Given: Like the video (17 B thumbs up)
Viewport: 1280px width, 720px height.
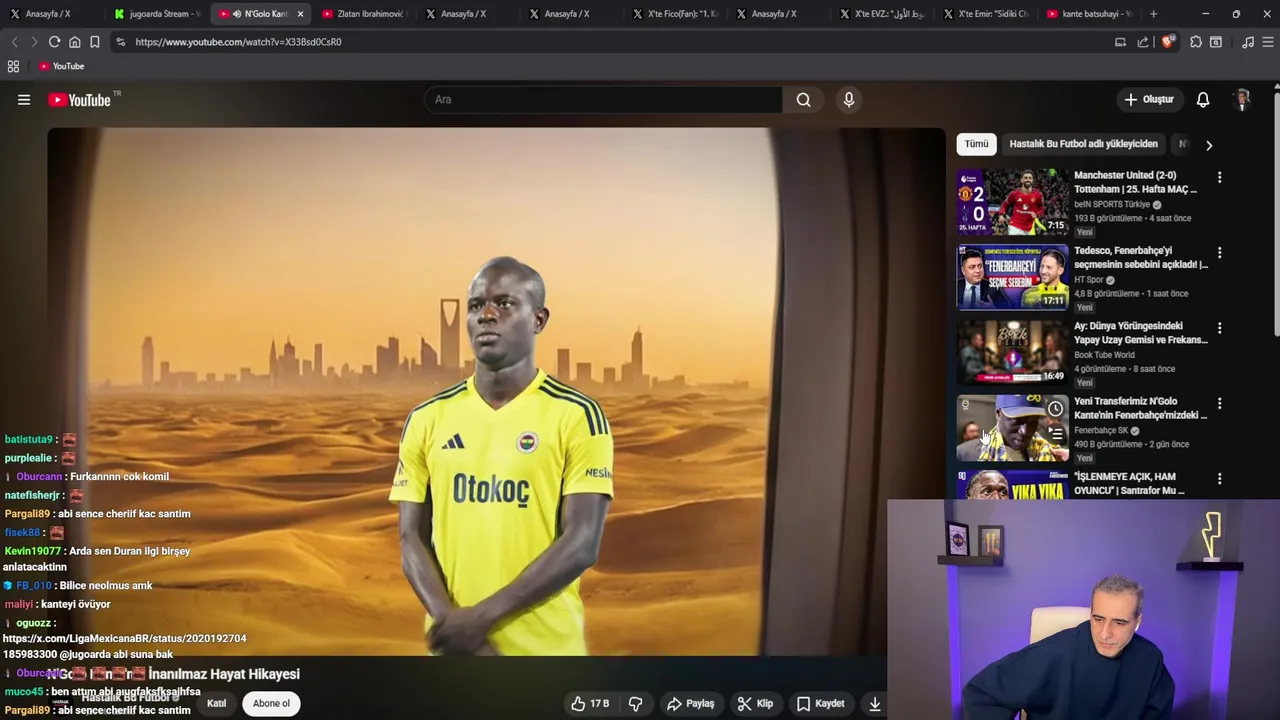Looking at the screenshot, I should [589, 704].
